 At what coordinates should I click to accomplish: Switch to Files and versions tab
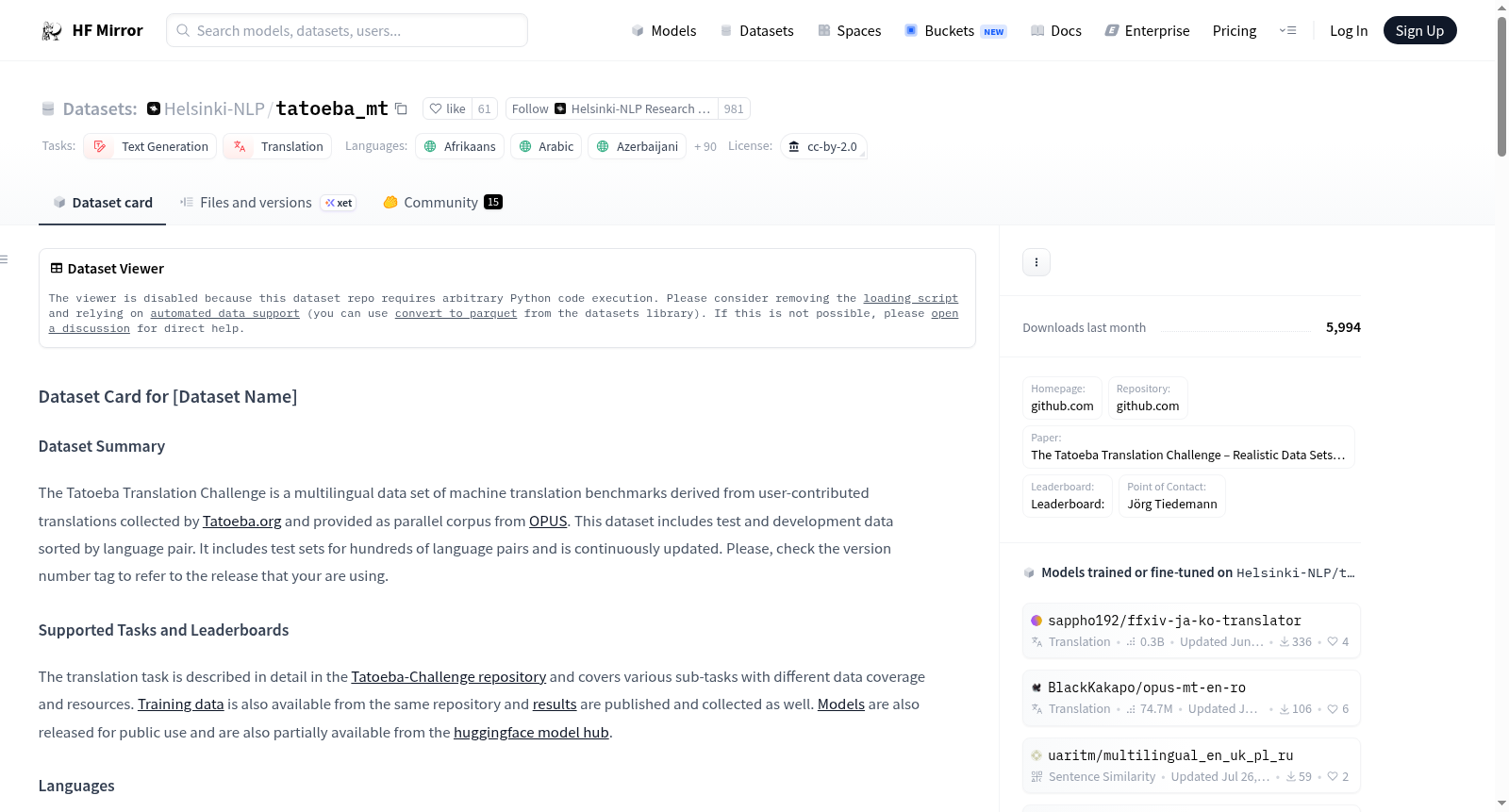268,203
